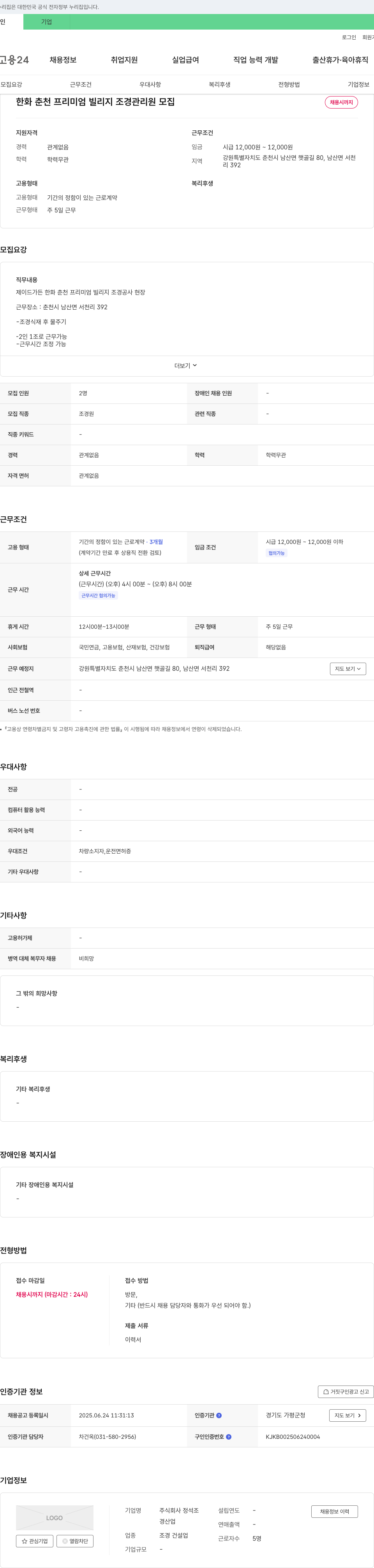Report a false ad via 거짓구인광고 신고

coord(346,1391)
